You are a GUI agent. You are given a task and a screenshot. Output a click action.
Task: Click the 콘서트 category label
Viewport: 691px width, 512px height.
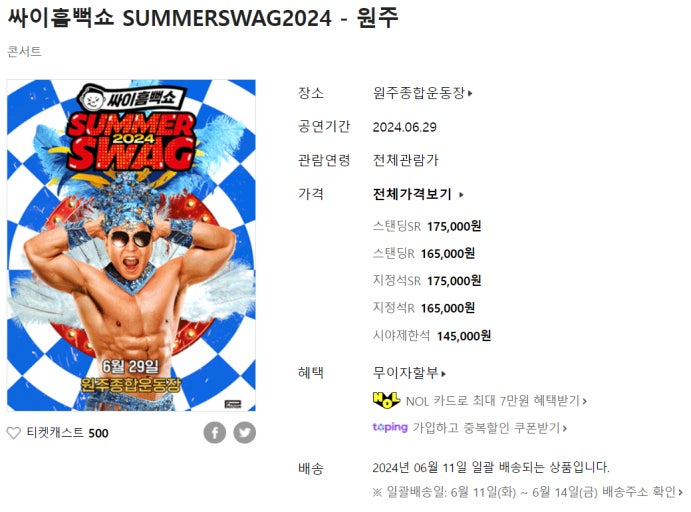tap(24, 52)
